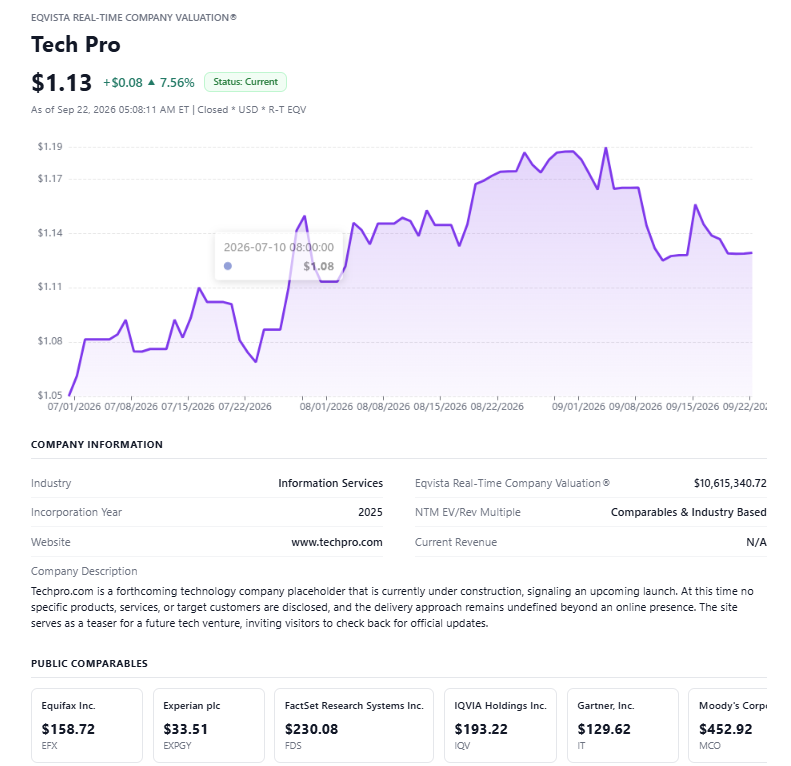Screen dimensions: 791x766
Task: Click the $129.62 Gartner price
Action: tap(604, 729)
